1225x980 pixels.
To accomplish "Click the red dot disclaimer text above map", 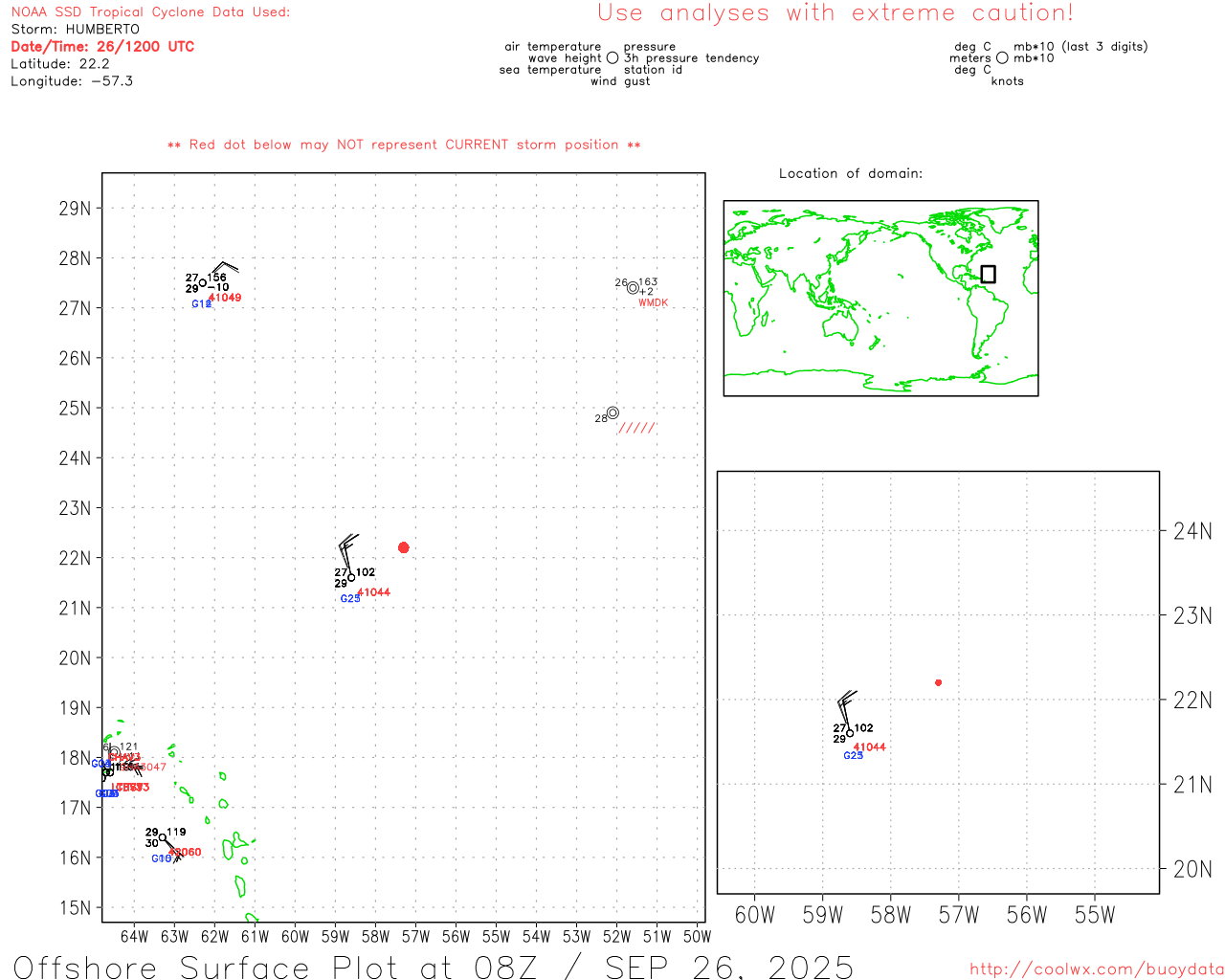I will click(x=404, y=145).
